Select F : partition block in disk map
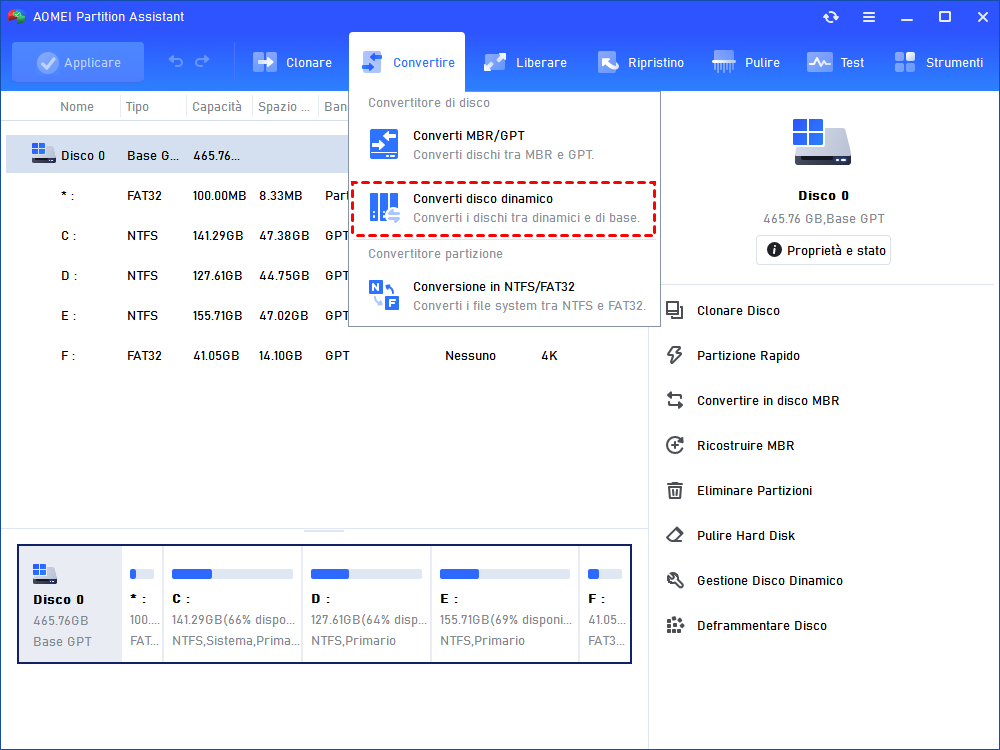The width and height of the screenshot is (1000, 750). [x=605, y=604]
